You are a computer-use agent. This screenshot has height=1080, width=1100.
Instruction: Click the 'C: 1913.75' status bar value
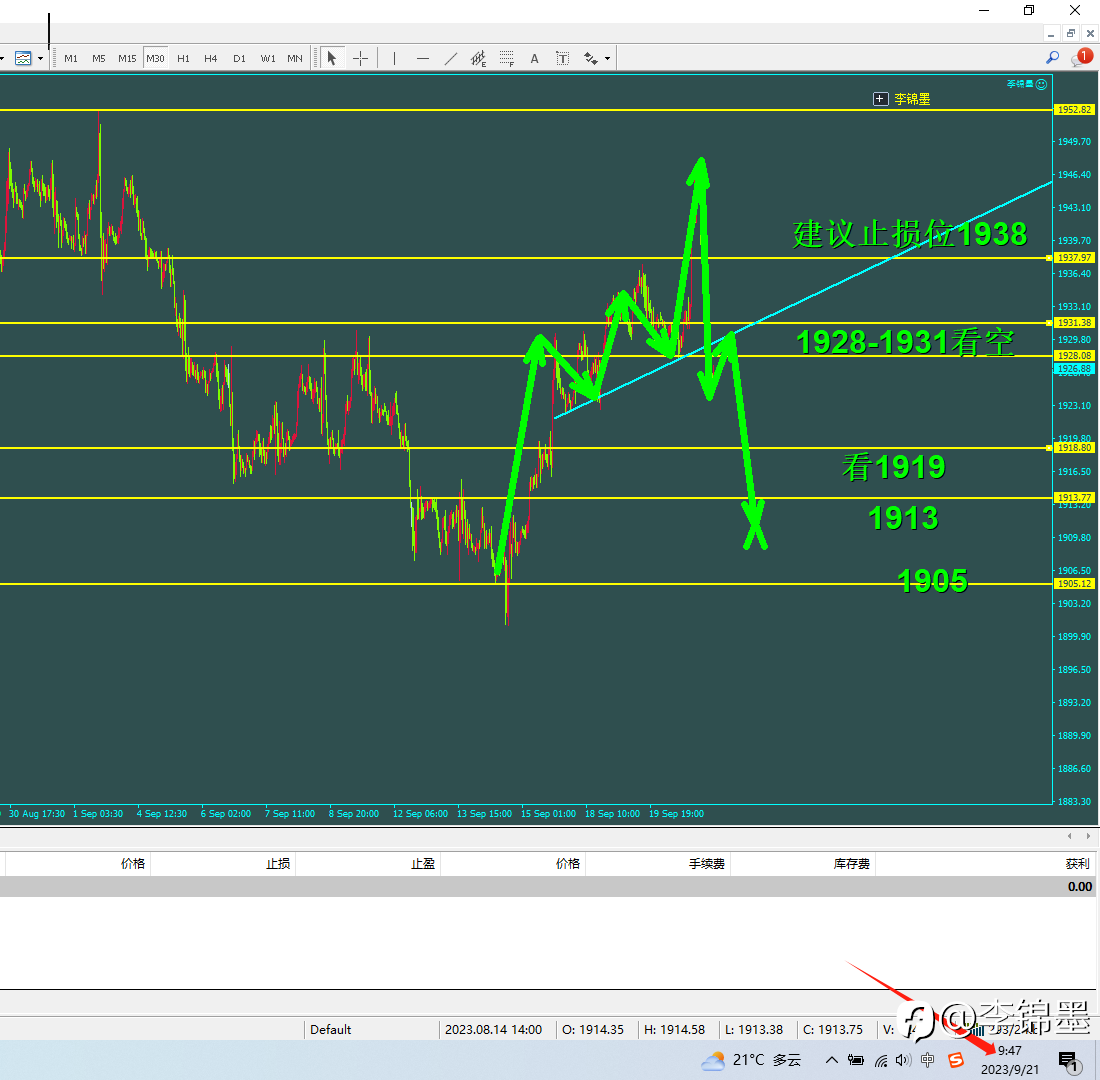point(833,1029)
